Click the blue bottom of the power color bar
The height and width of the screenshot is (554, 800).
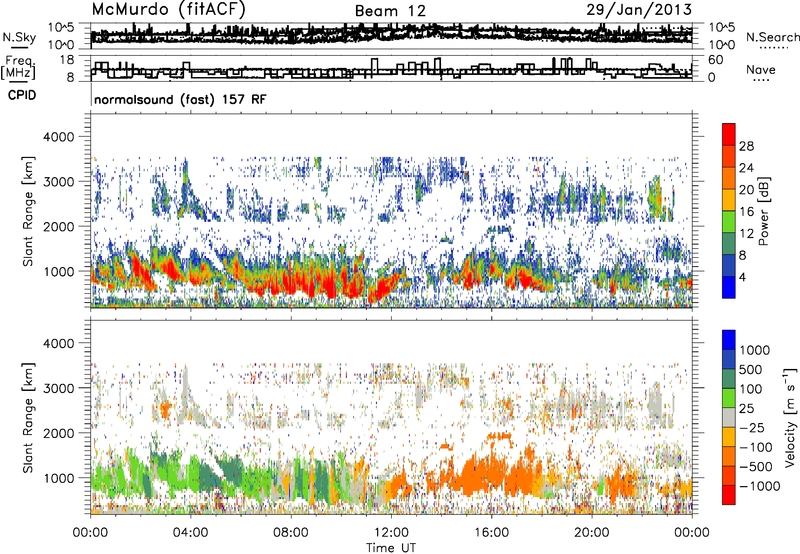(729, 287)
